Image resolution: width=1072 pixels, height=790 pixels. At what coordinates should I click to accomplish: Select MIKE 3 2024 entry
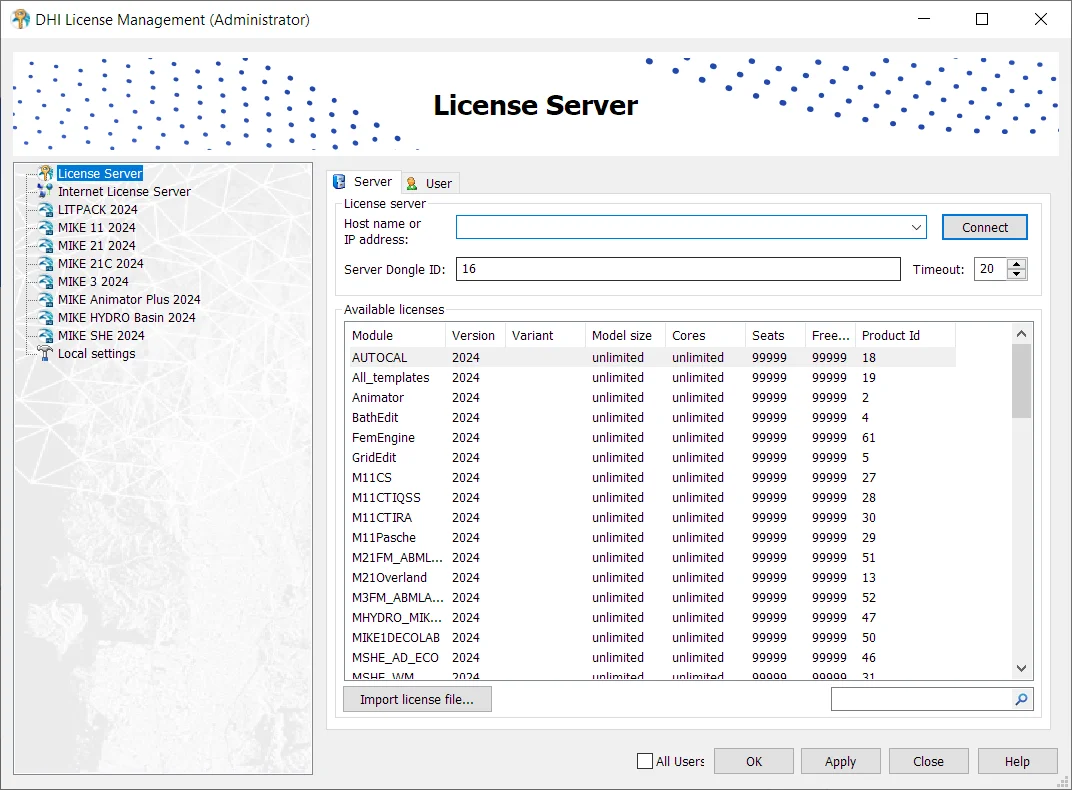pyautogui.click(x=93, y=282)
